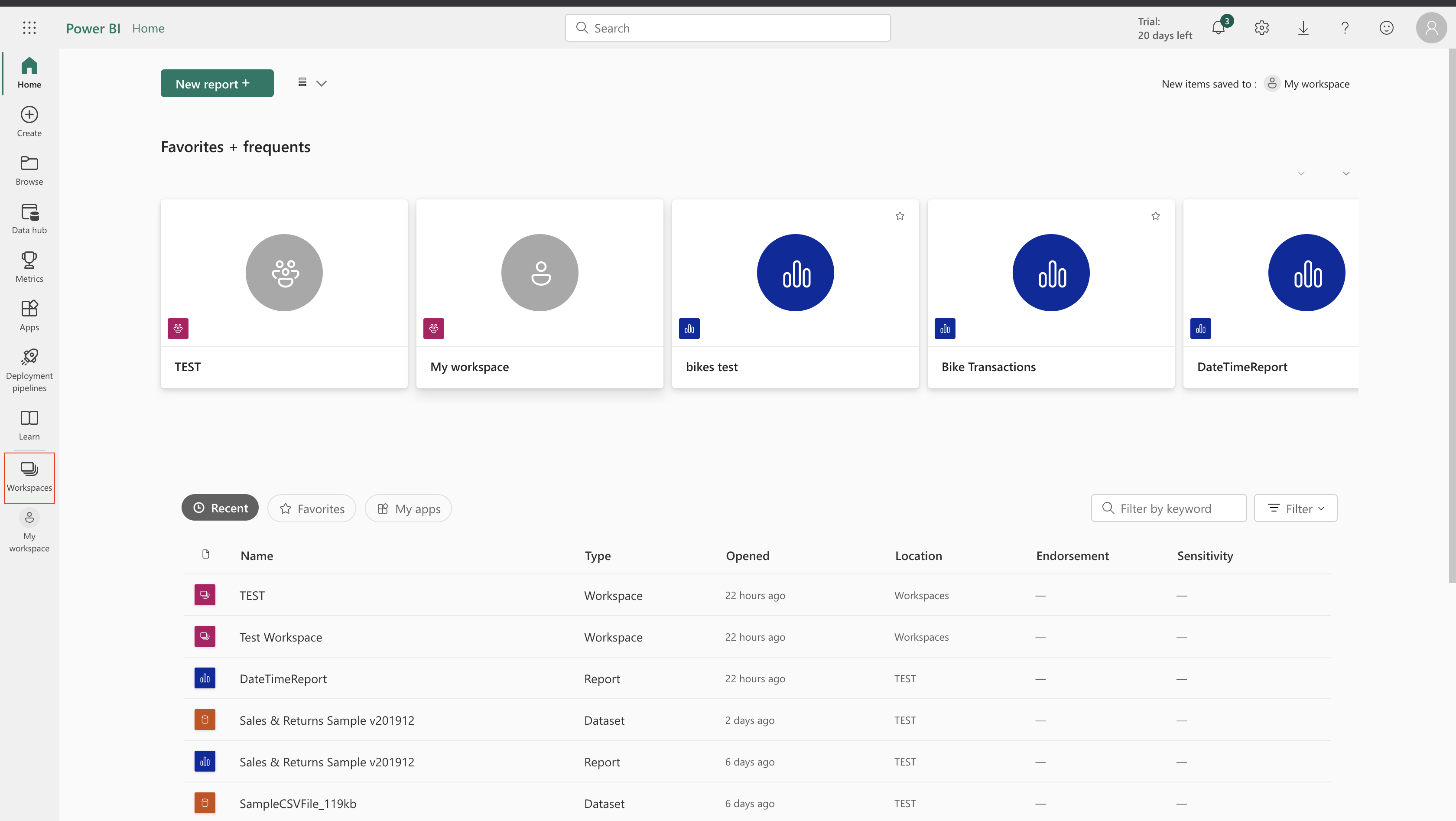Sort by the Sensitivity column header
1456x821 pixels.
(x=1205, y=556)
